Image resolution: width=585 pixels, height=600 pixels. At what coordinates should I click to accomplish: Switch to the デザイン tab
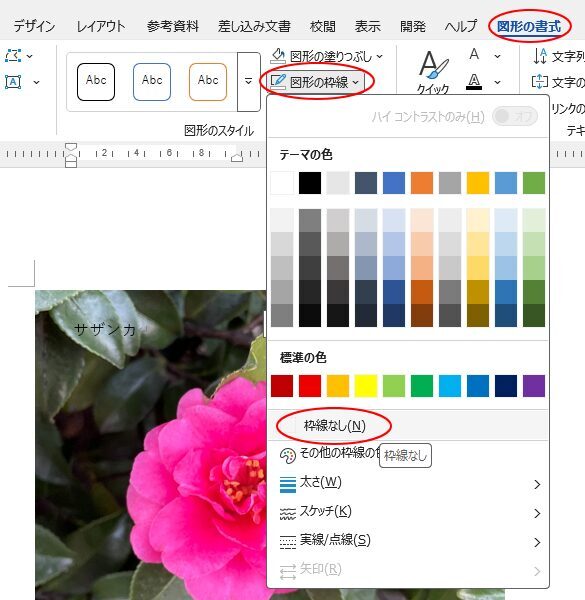click(34, 26)
